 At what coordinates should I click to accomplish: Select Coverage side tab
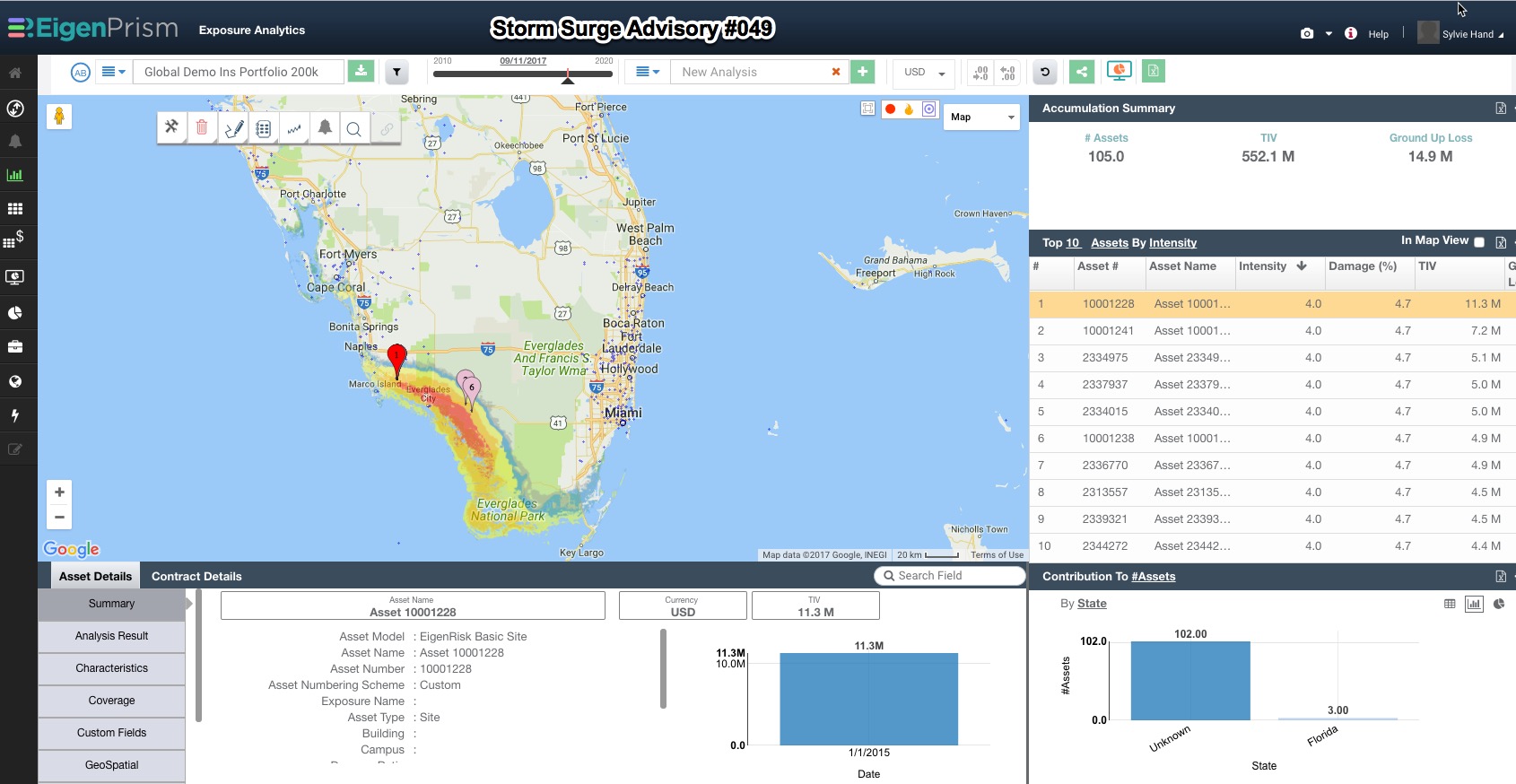pyautogui.click(x=111, y=701)
